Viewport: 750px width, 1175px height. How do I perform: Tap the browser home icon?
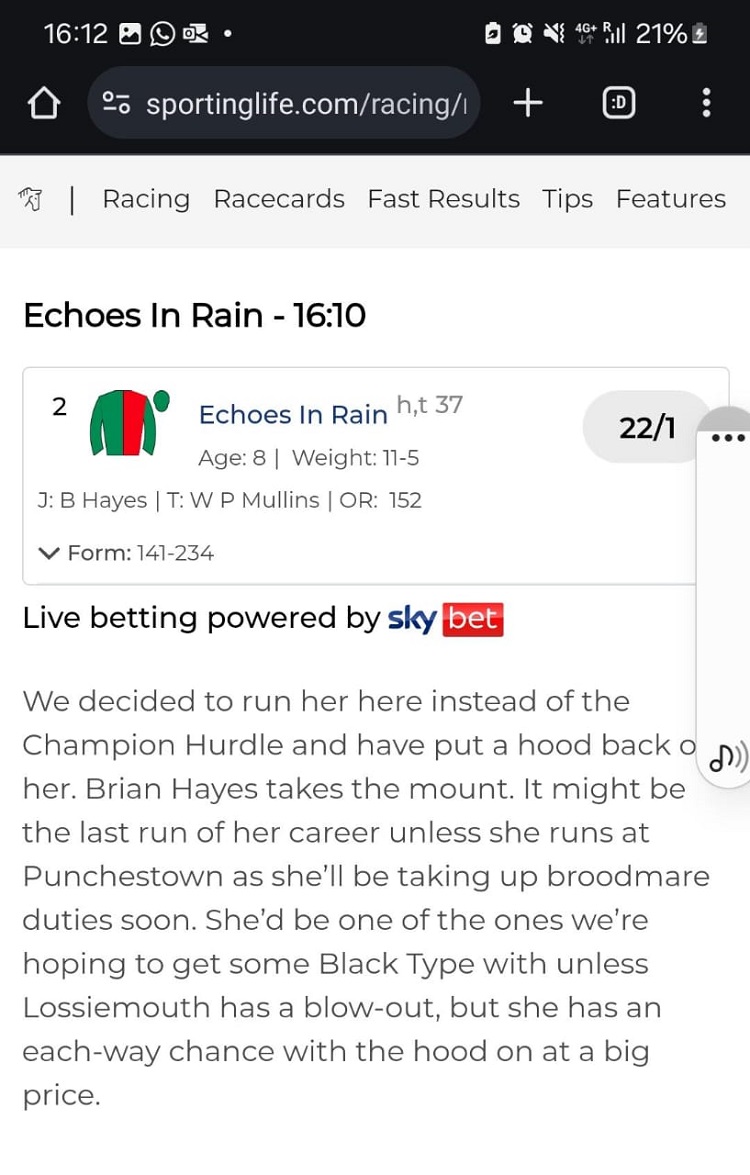coord(44,103)
